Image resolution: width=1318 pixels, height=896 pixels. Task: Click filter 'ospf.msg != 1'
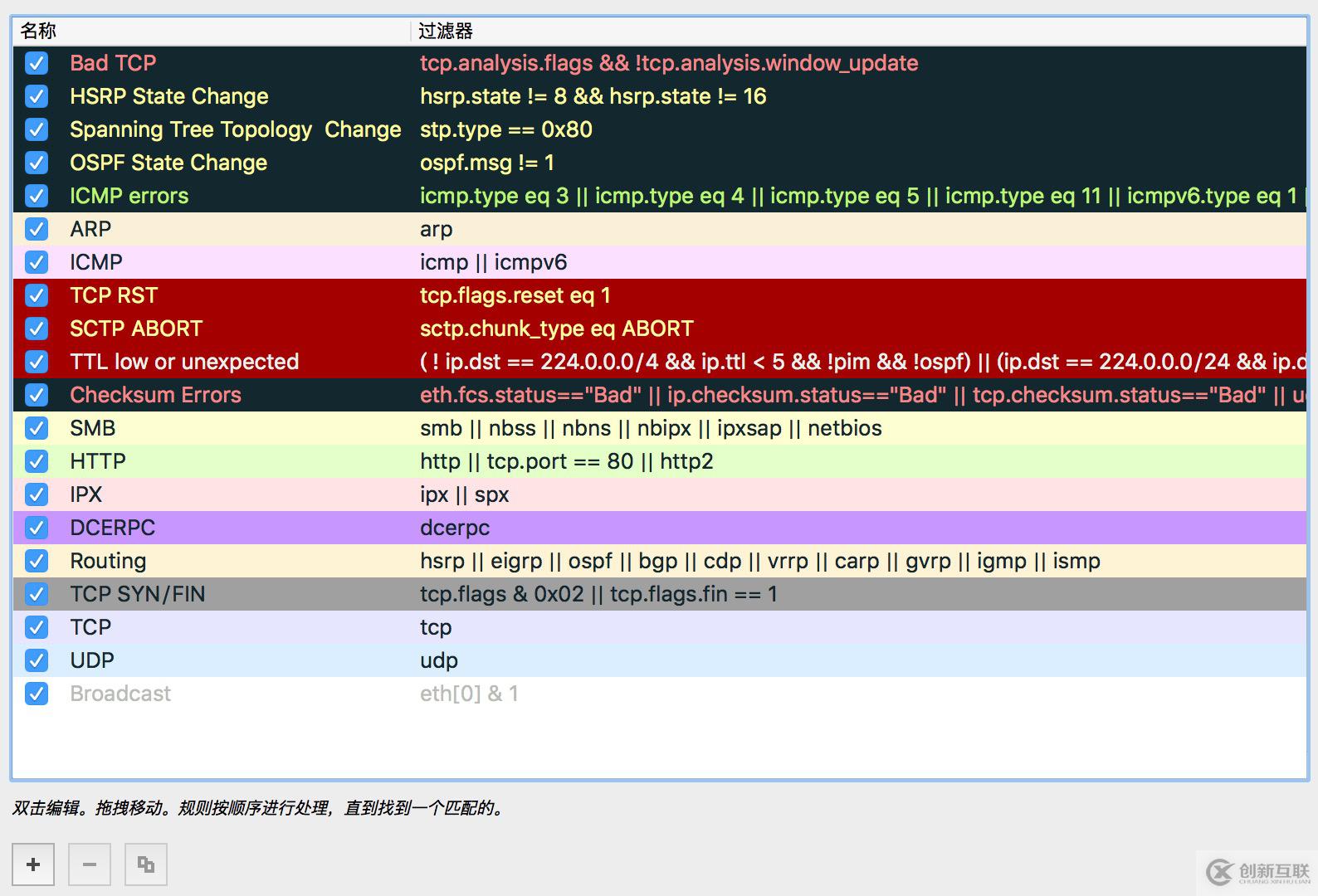487,163
